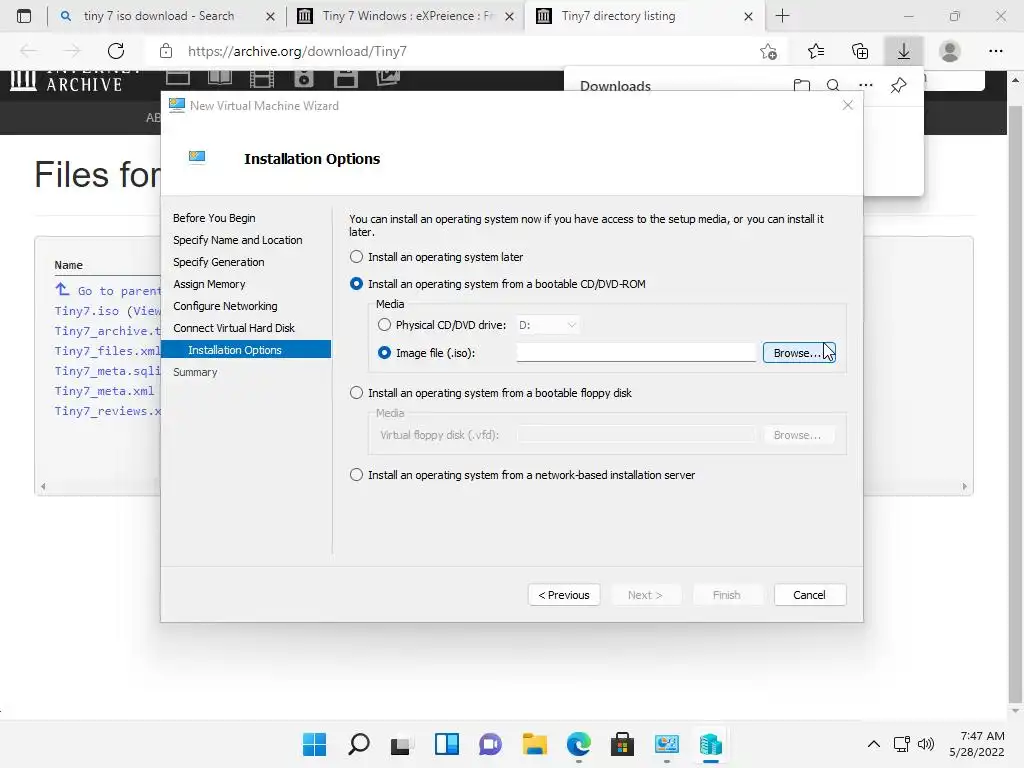The image size is (1024, 768).
Task: Open downloads folder from Downloads panel
Action: point(801,85)
